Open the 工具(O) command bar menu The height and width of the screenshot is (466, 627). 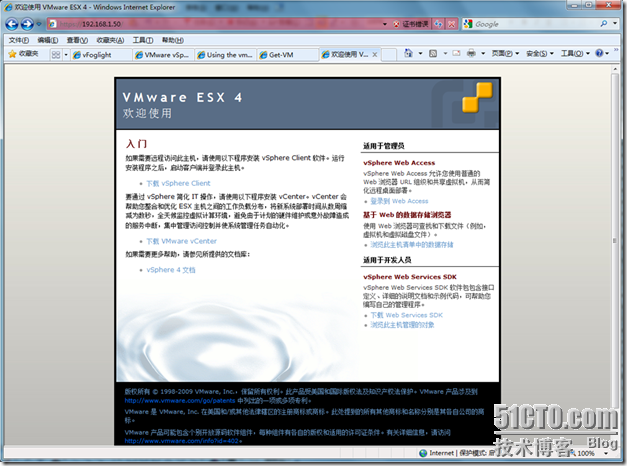(575, 53)
